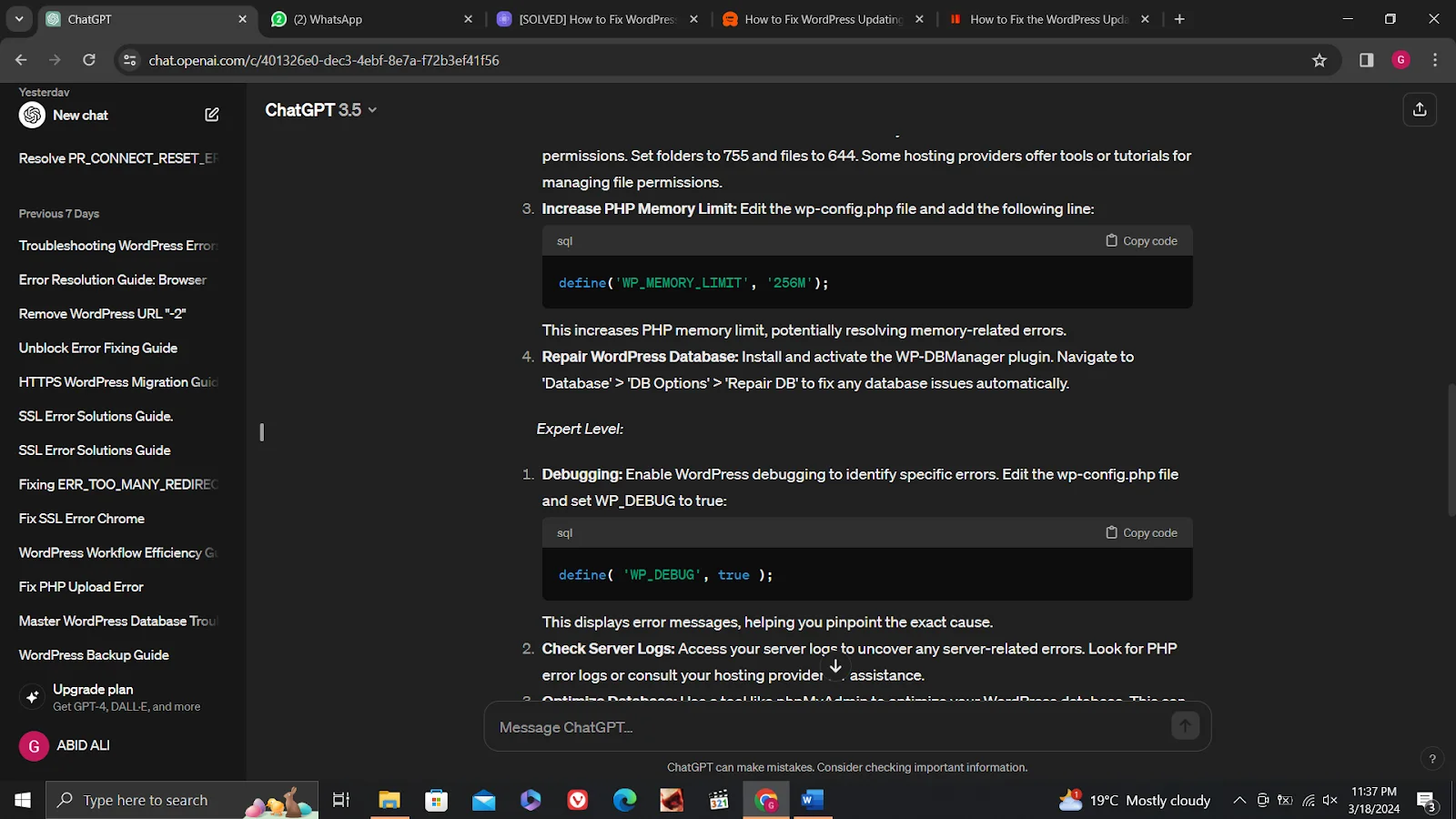
Task: Open File Explorer from taskbar
Action: point(389,800)
